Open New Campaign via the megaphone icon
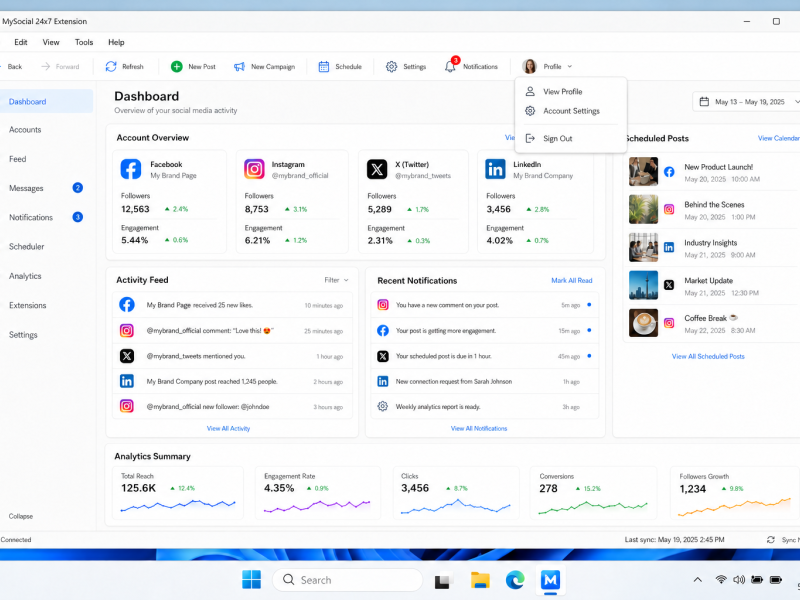 pyautogui.click(x=239, y=66)
